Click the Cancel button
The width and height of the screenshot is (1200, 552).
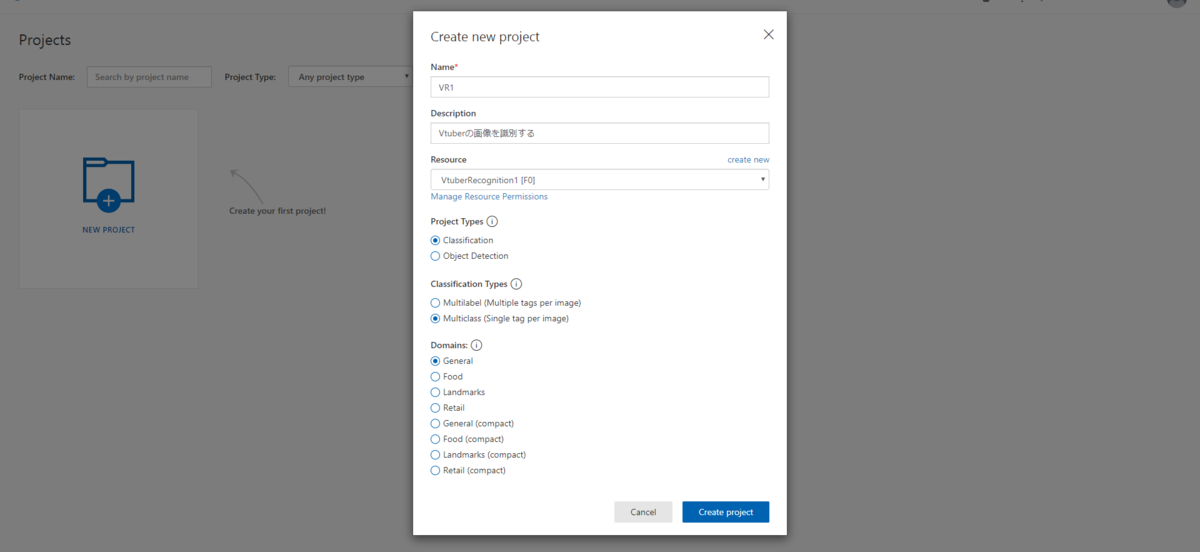643,512
